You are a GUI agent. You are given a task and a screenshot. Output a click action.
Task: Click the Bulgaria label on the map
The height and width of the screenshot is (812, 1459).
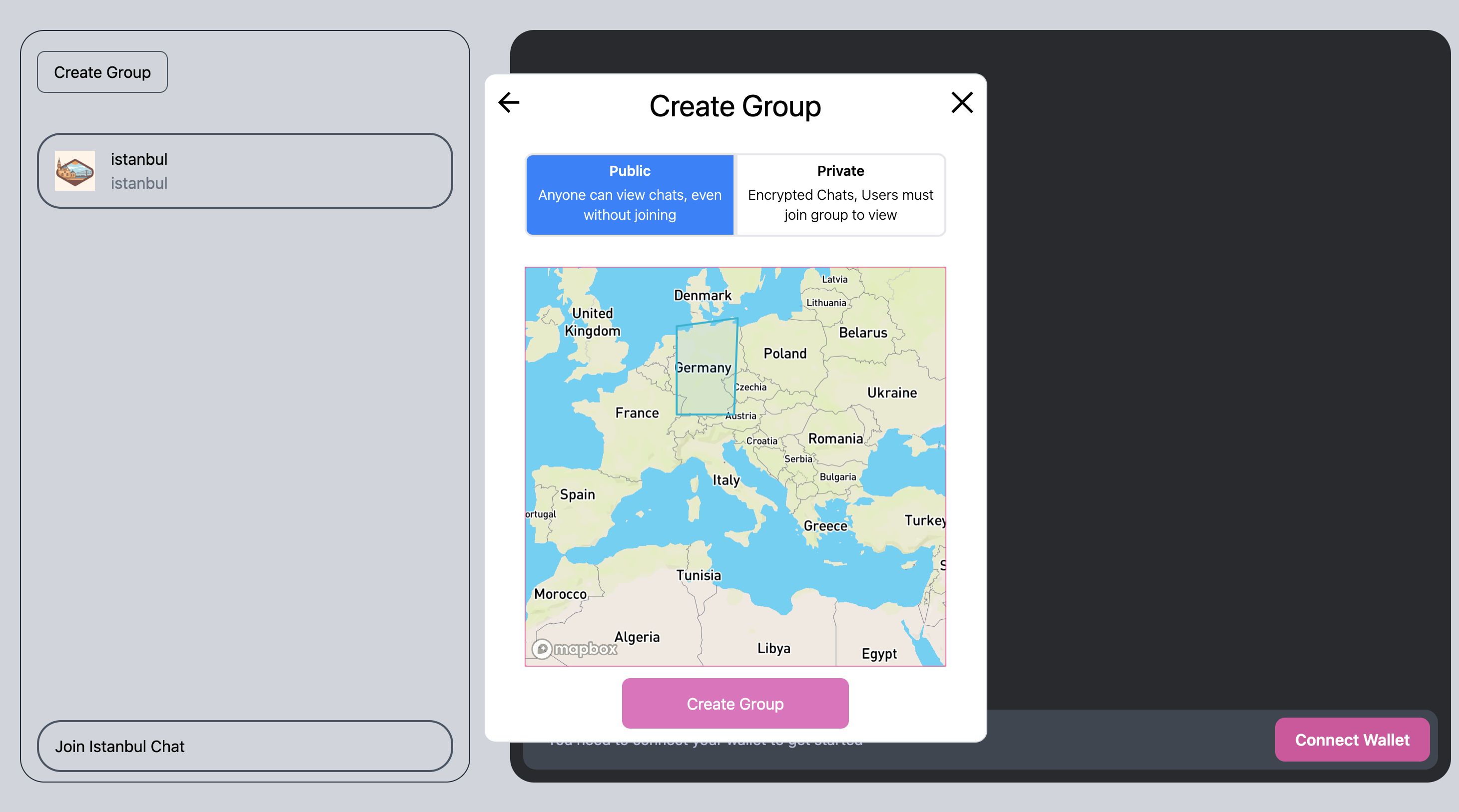click(x=838, y=477)
